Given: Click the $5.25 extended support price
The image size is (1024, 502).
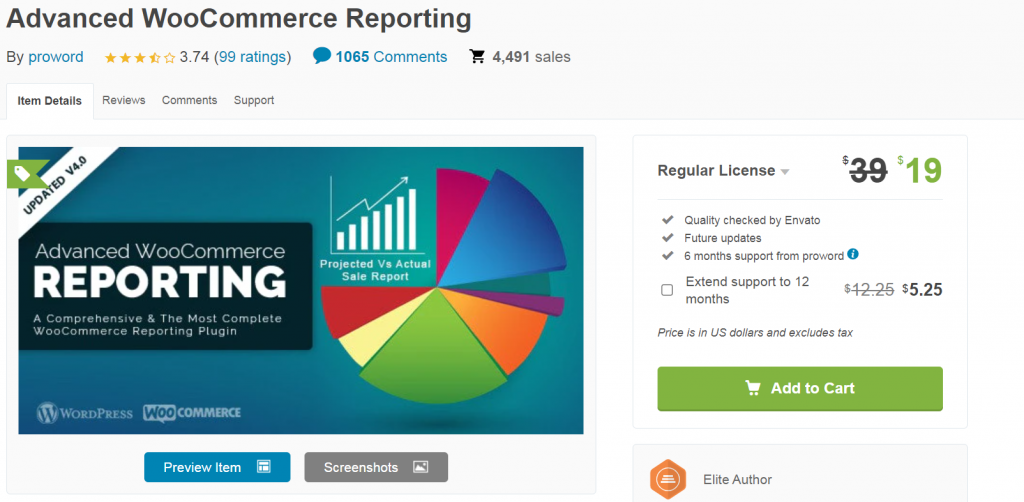Looking at the screenshot, I should (x=922, y=290).
